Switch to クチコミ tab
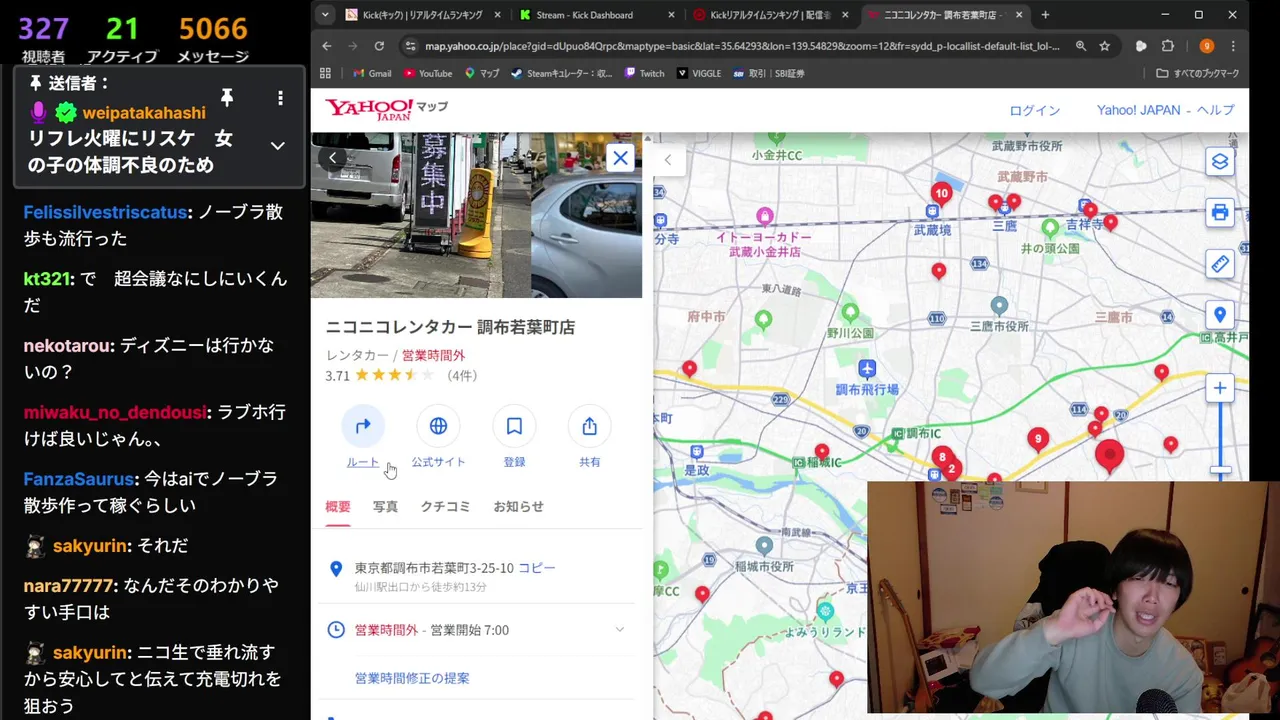 (445, 506)
